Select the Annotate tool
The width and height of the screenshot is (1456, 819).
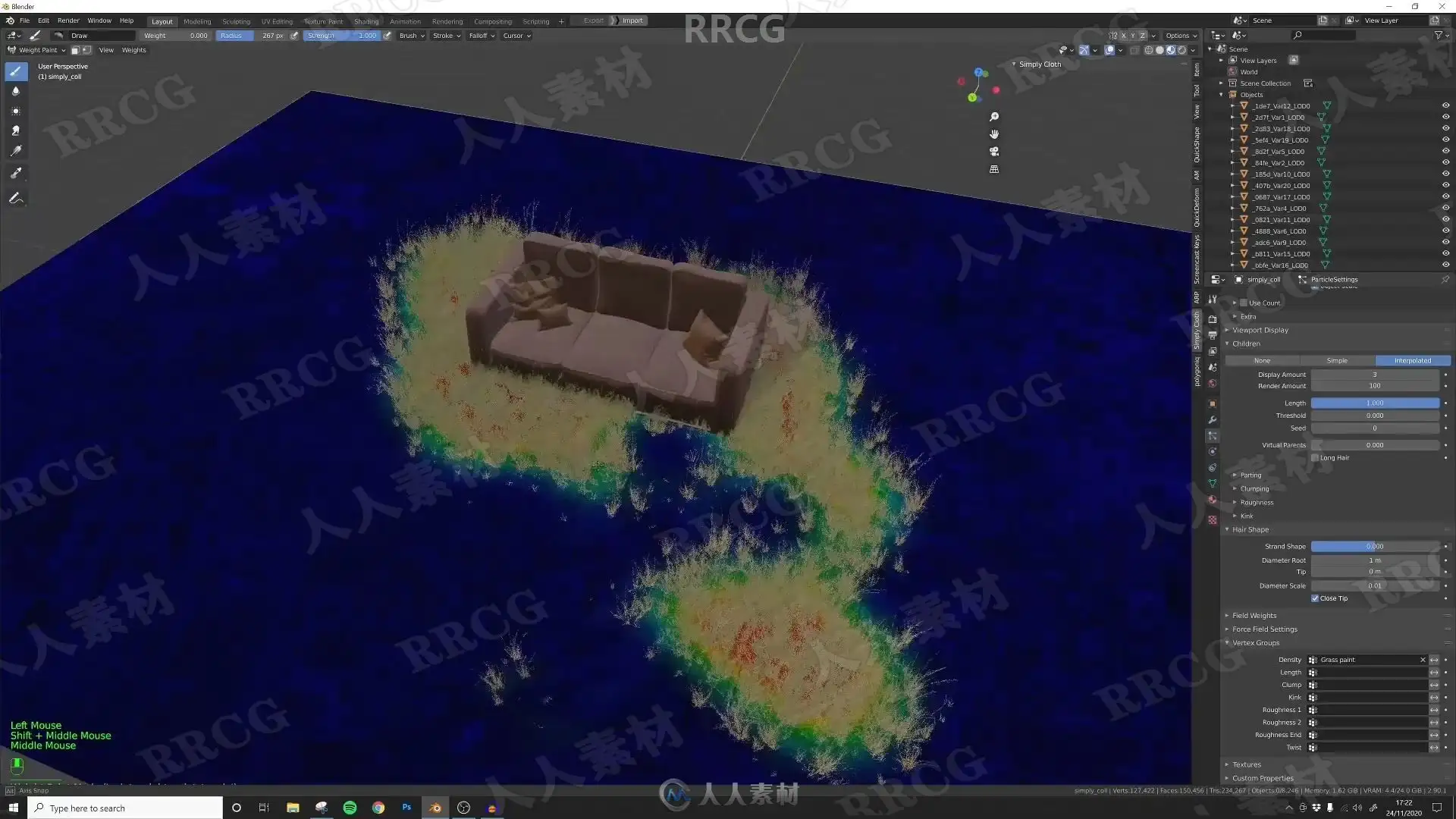[x=16, y=199]
